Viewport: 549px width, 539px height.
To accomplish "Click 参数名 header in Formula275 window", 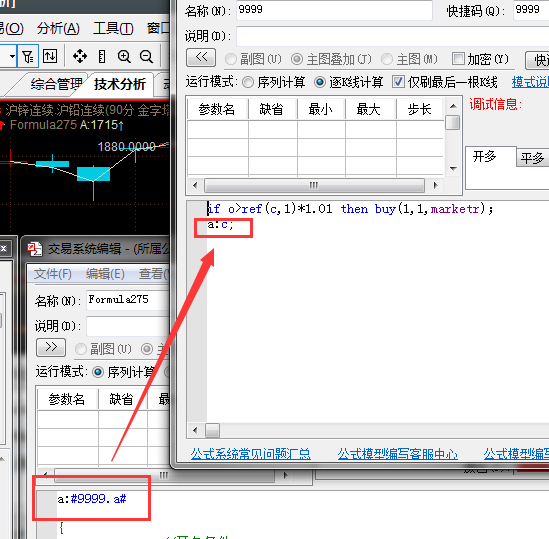I will point(67,399).
